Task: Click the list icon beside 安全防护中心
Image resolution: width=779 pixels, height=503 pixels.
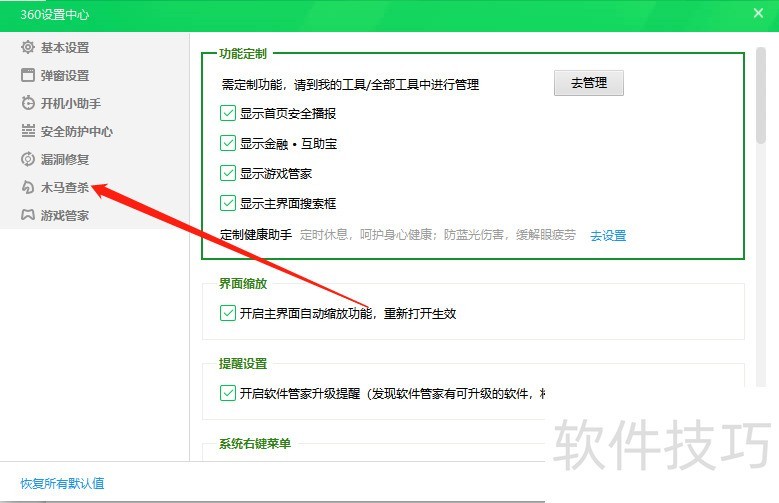Action: [28, 131]
